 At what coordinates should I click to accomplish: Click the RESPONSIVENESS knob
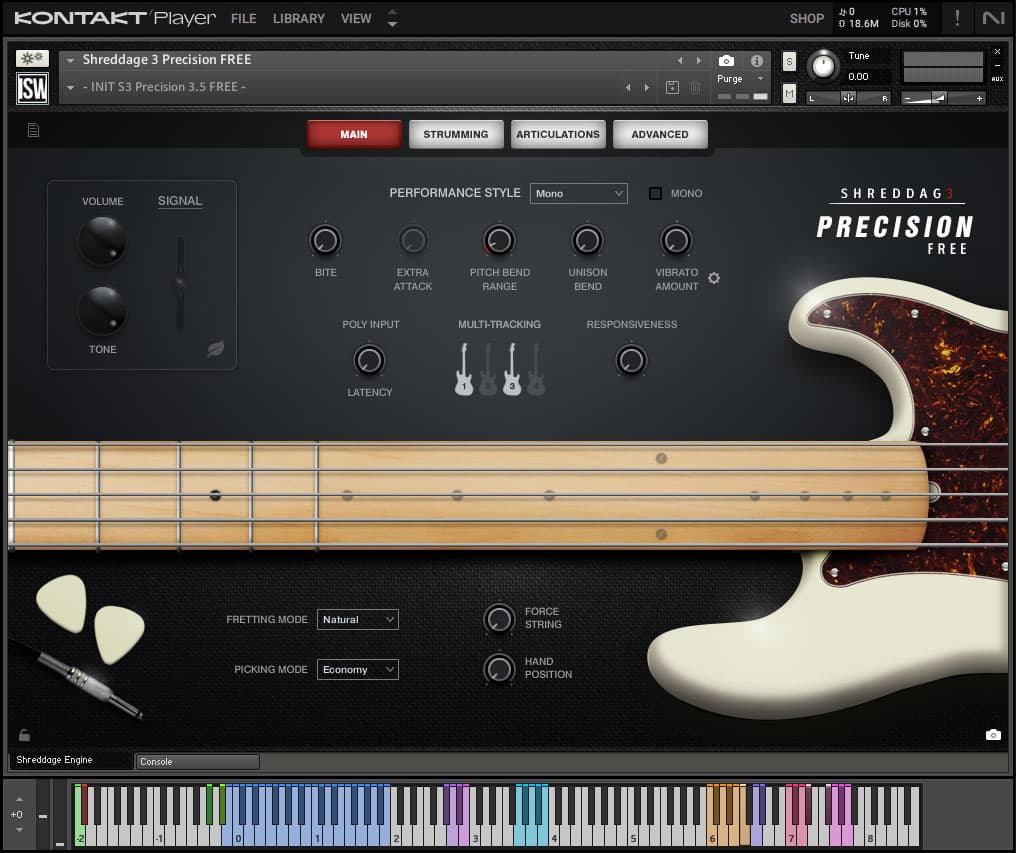(x=631, y=360)
